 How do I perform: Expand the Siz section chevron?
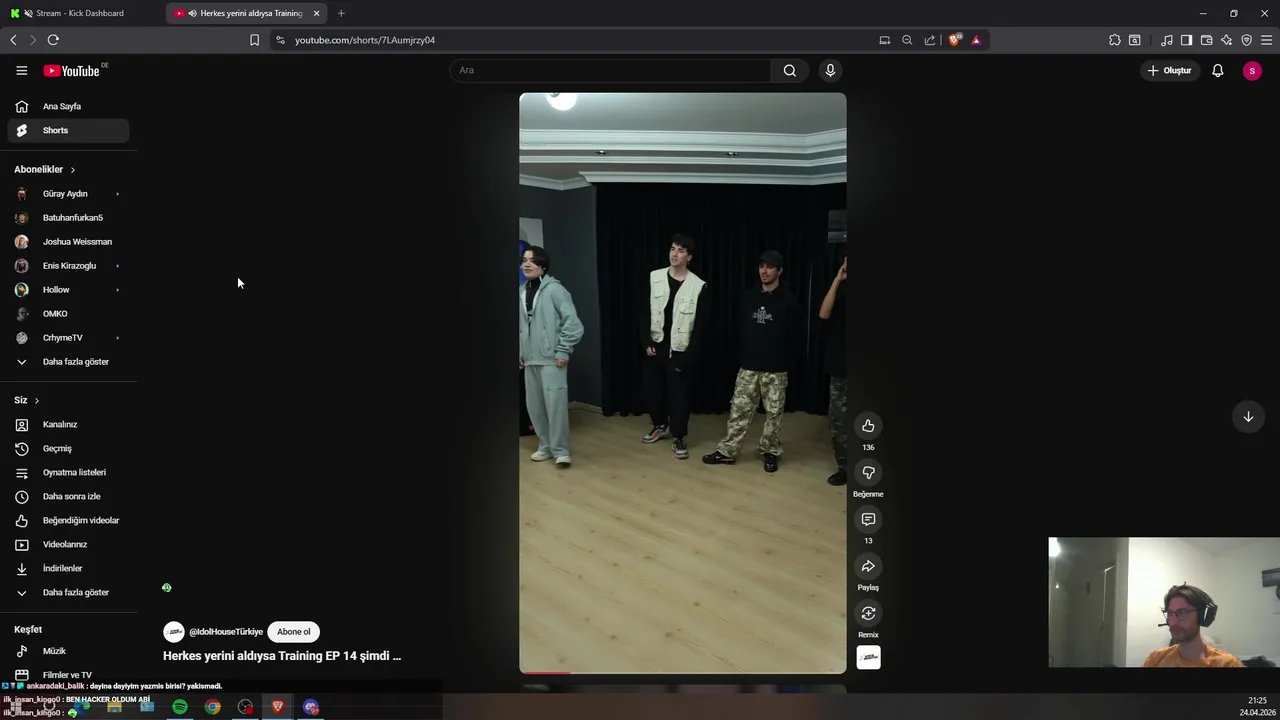coord(37,401)
